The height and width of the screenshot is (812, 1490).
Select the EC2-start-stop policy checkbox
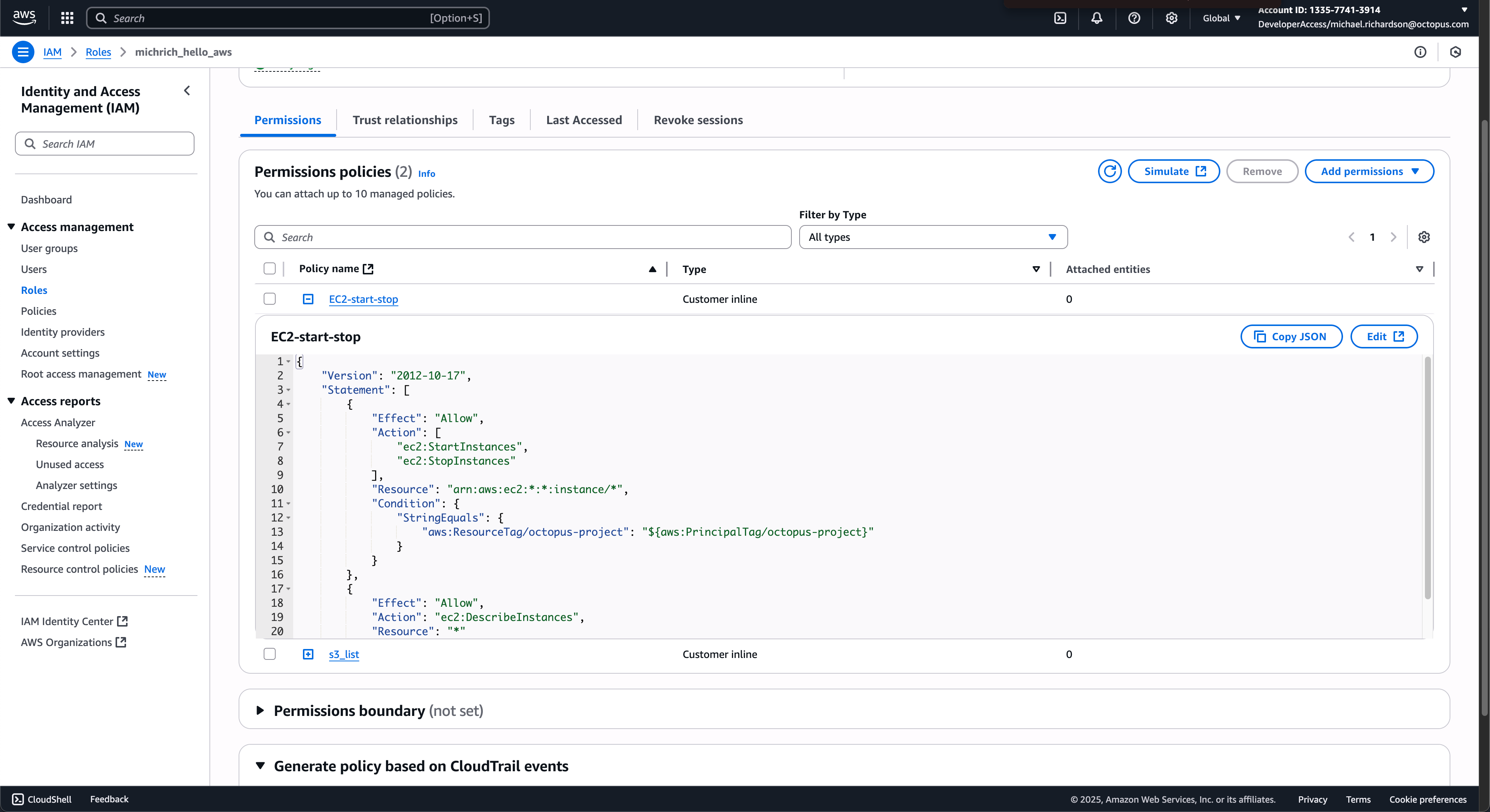point(270,299)
